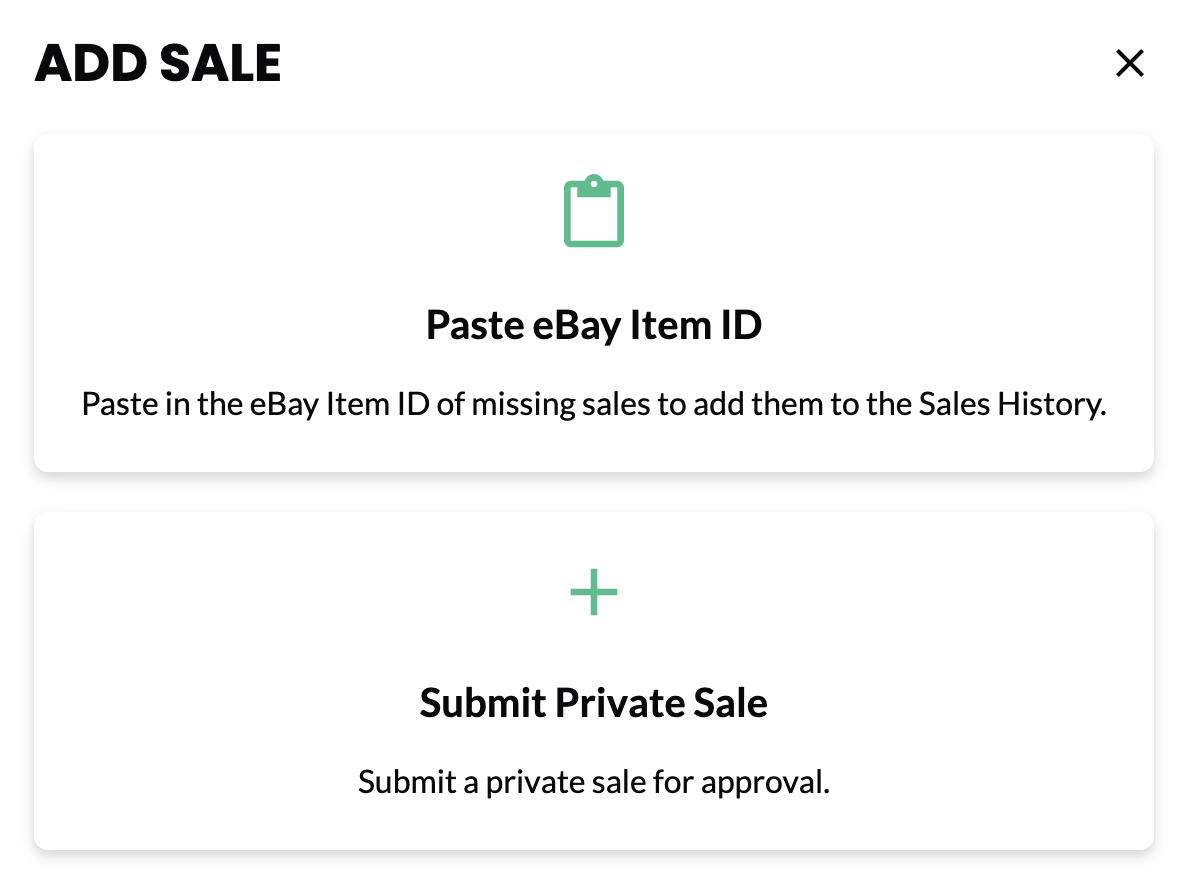Click the description about Sales History

click(594, 404)
